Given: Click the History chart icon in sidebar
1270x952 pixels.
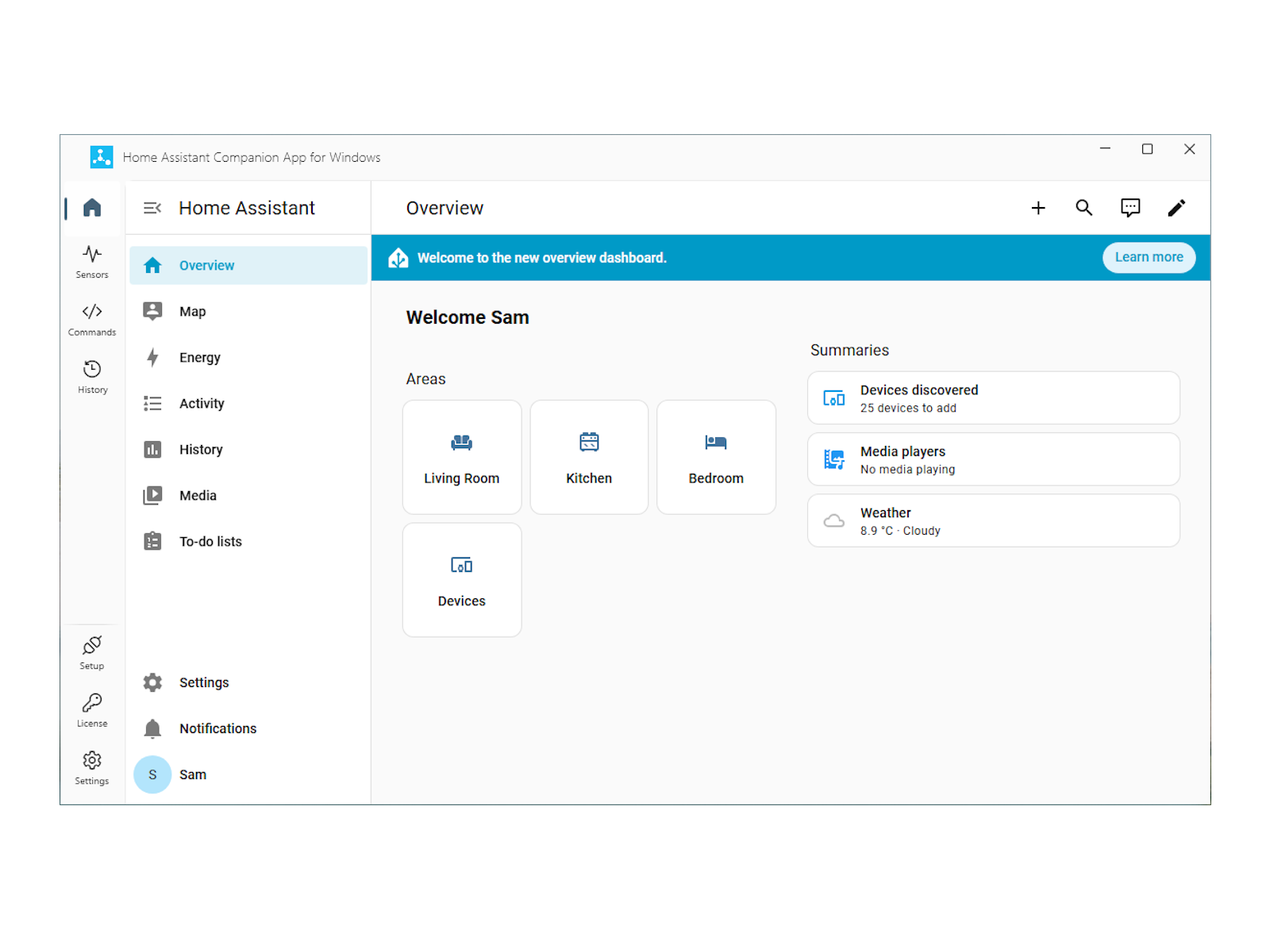Looking at the screenshot, I should [x=152, y=450].
